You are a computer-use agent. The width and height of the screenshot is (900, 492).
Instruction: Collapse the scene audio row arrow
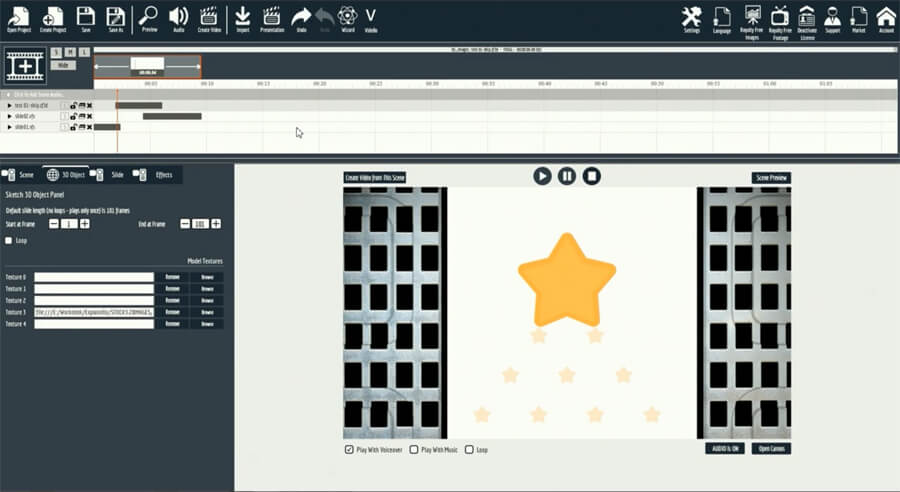(9, 95)
